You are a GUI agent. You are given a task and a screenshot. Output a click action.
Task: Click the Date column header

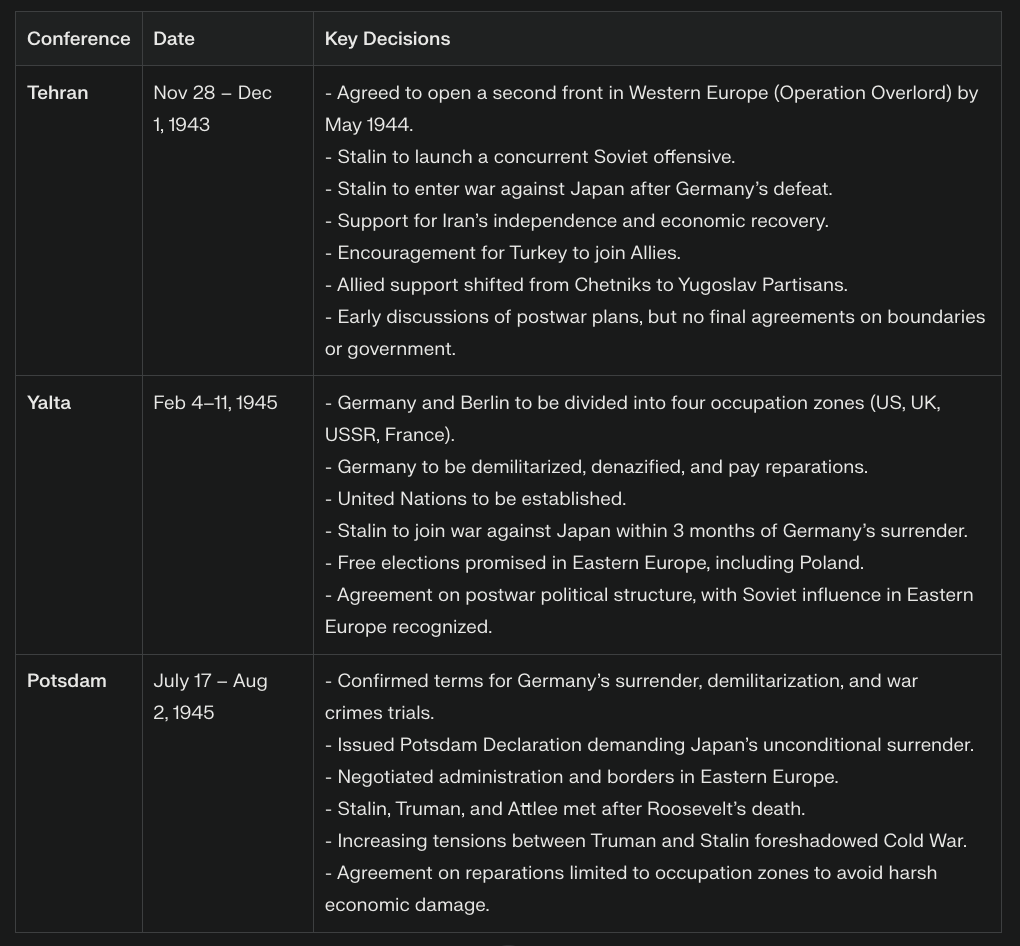[x=174, y=39]
